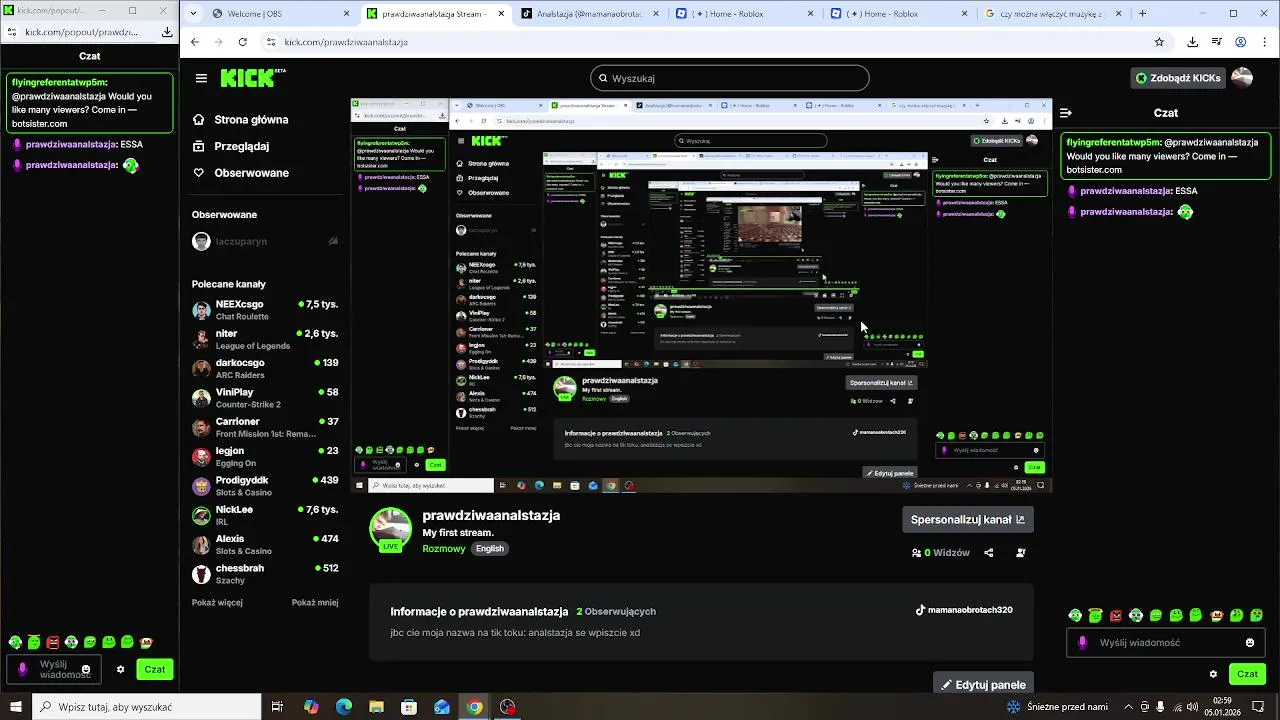Switch to first Home - Roblox tab
Screen dimensions: 1280x720
pos(745,14)
